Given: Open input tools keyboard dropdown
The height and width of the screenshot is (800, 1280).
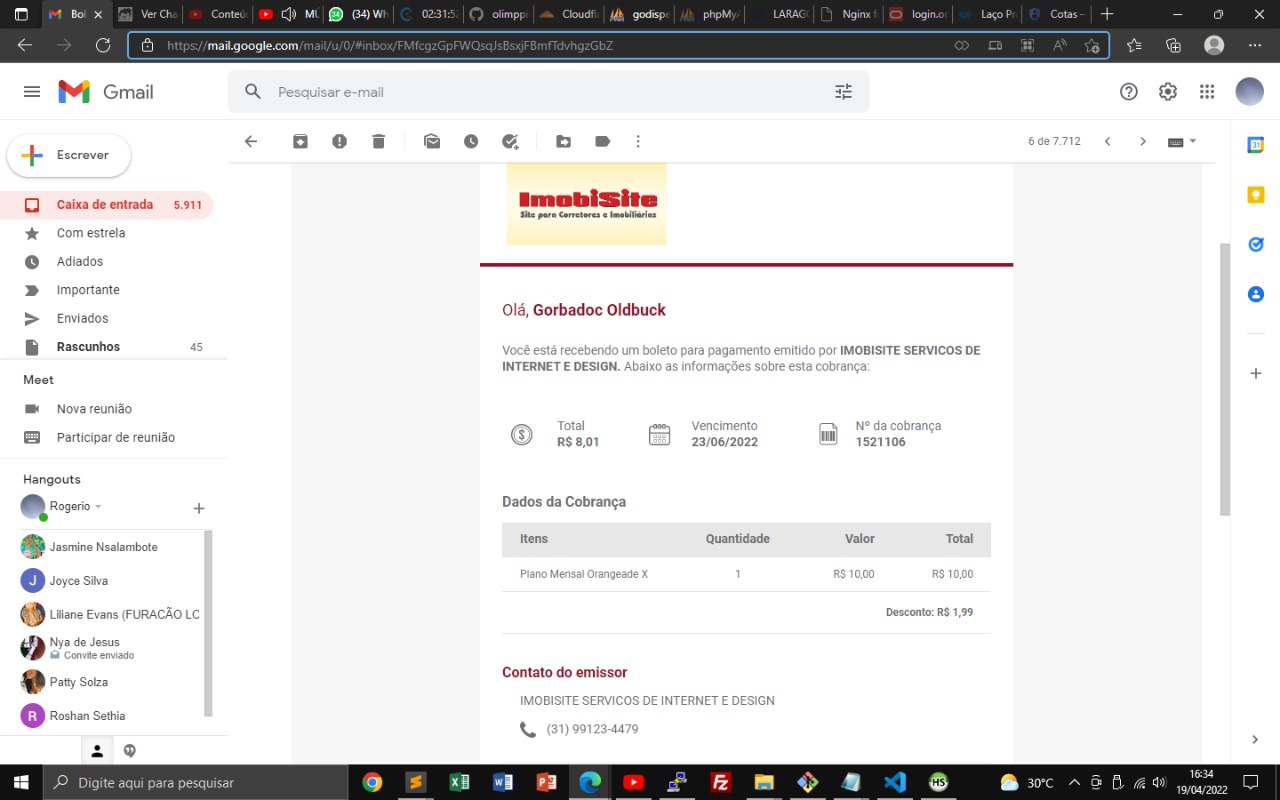Looking at the screenshot, I should tap(1182, 142).
